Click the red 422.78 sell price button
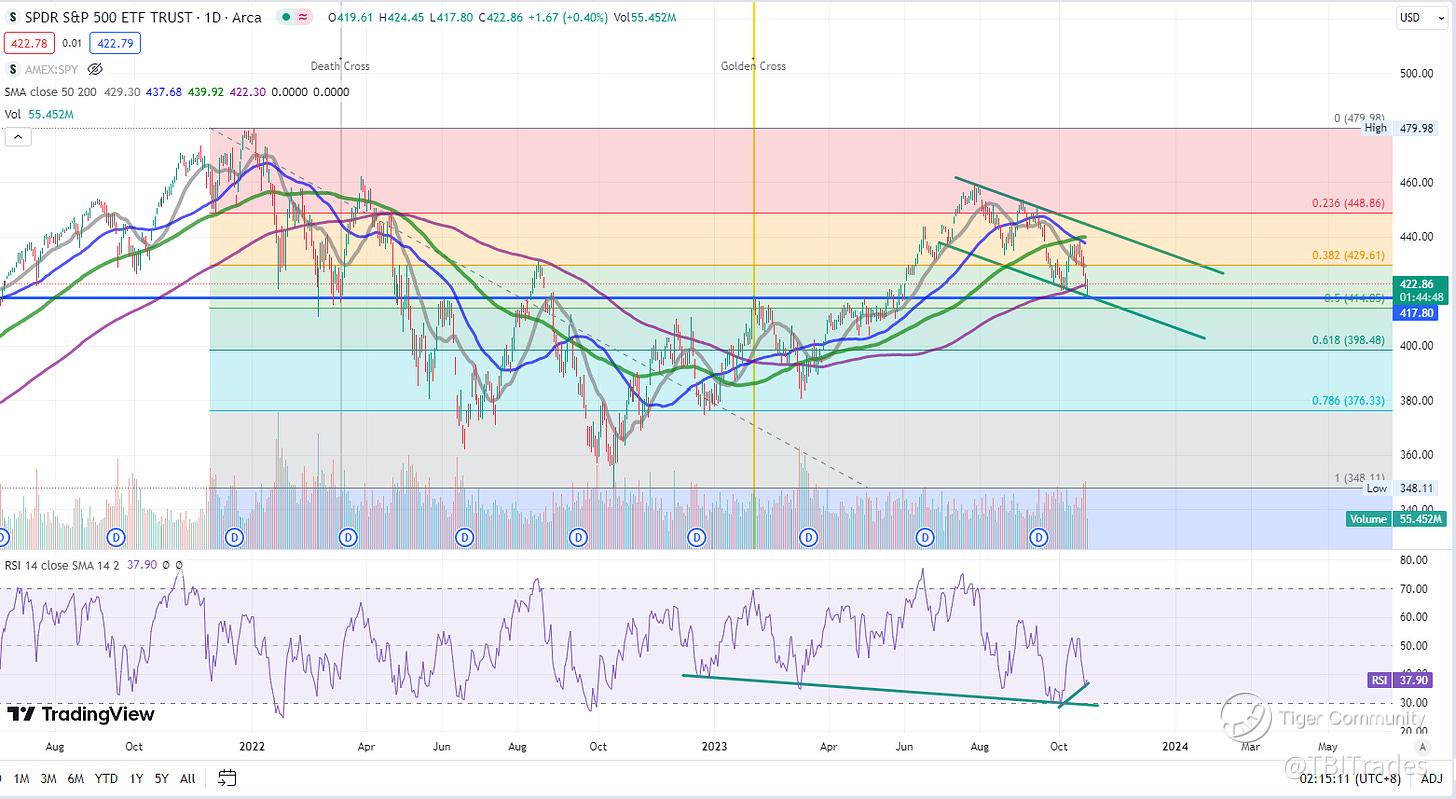This screenshot has height=799, width=1456. coord(27,42)
